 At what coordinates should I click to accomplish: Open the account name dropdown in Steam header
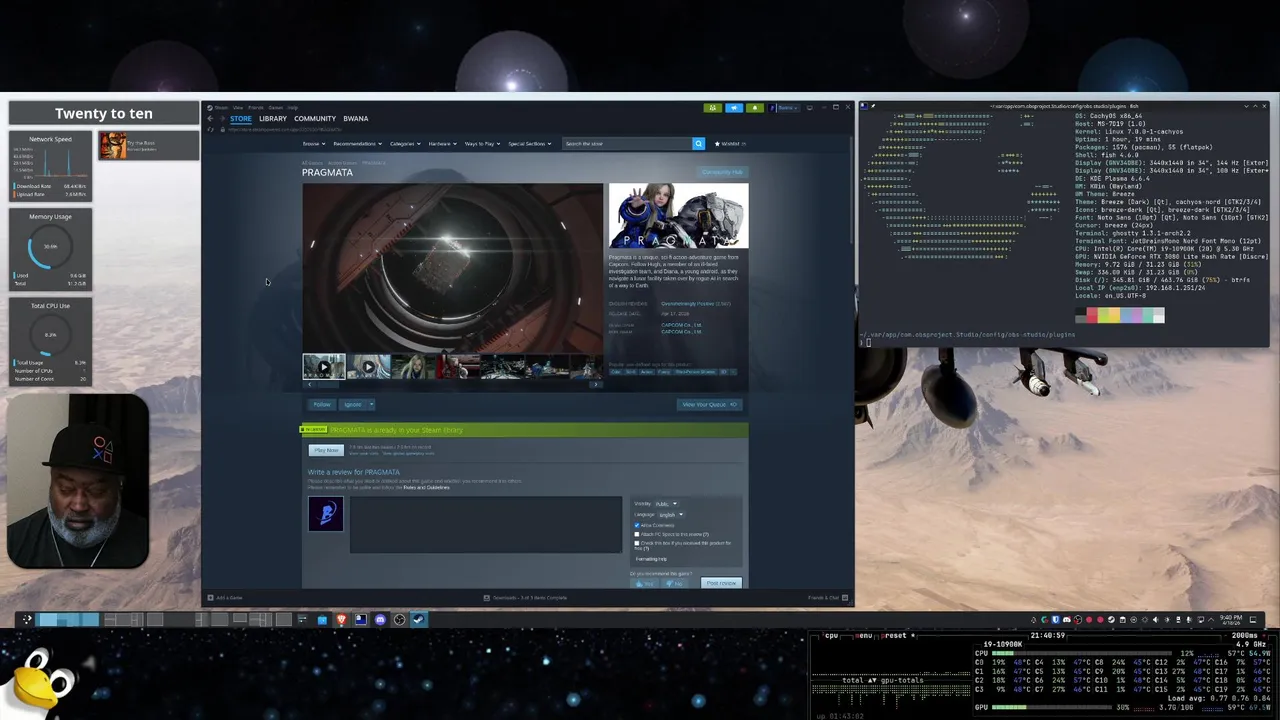click(787, 107)
